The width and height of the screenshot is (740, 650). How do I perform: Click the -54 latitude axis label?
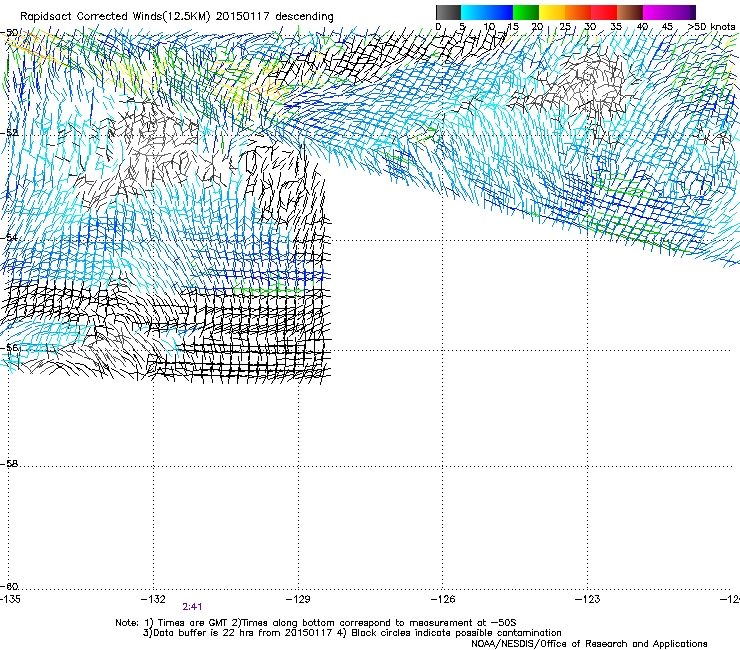click(9, 237)
